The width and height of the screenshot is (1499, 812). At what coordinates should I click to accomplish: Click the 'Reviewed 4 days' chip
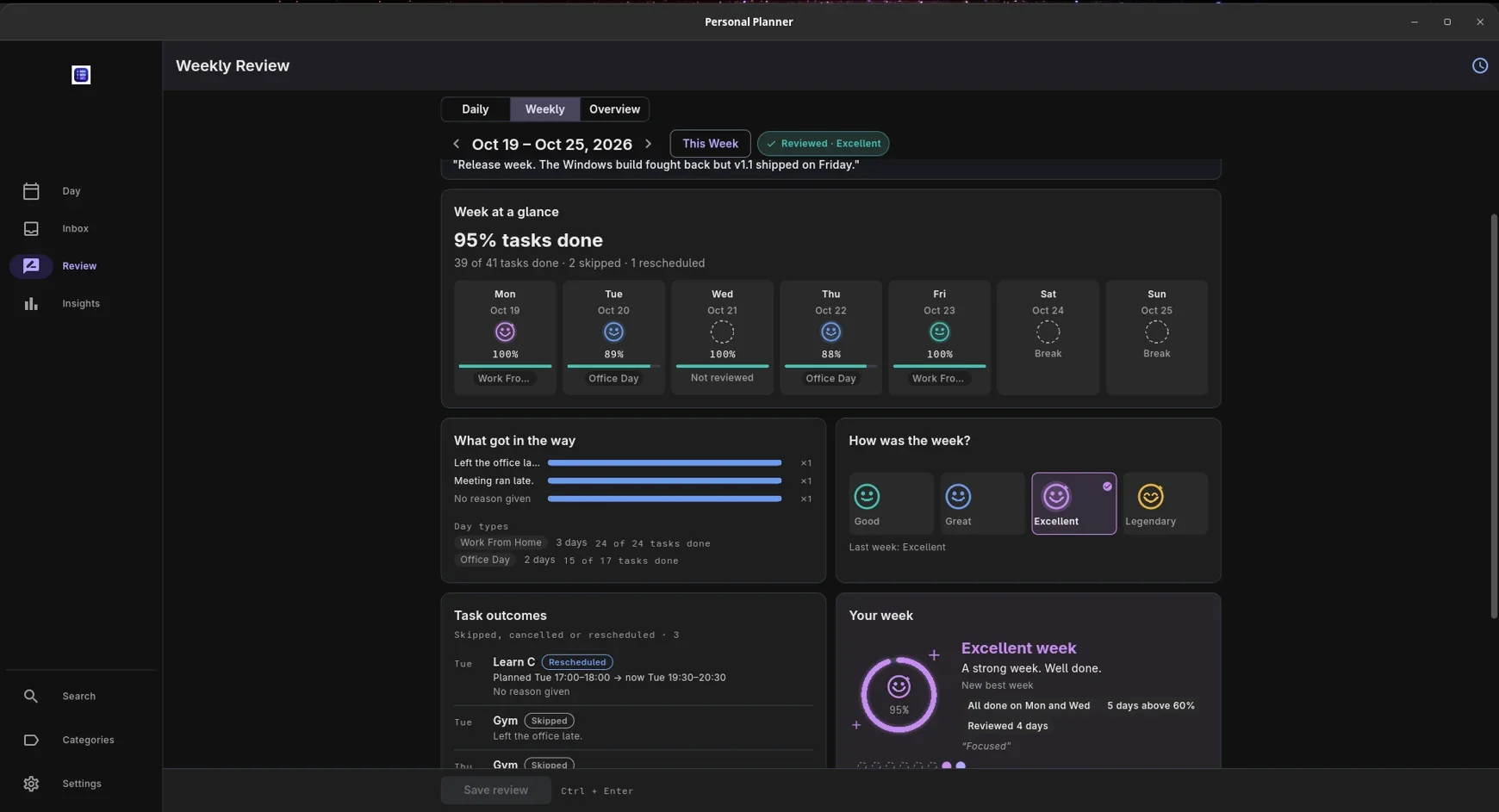pos(1008,727)
